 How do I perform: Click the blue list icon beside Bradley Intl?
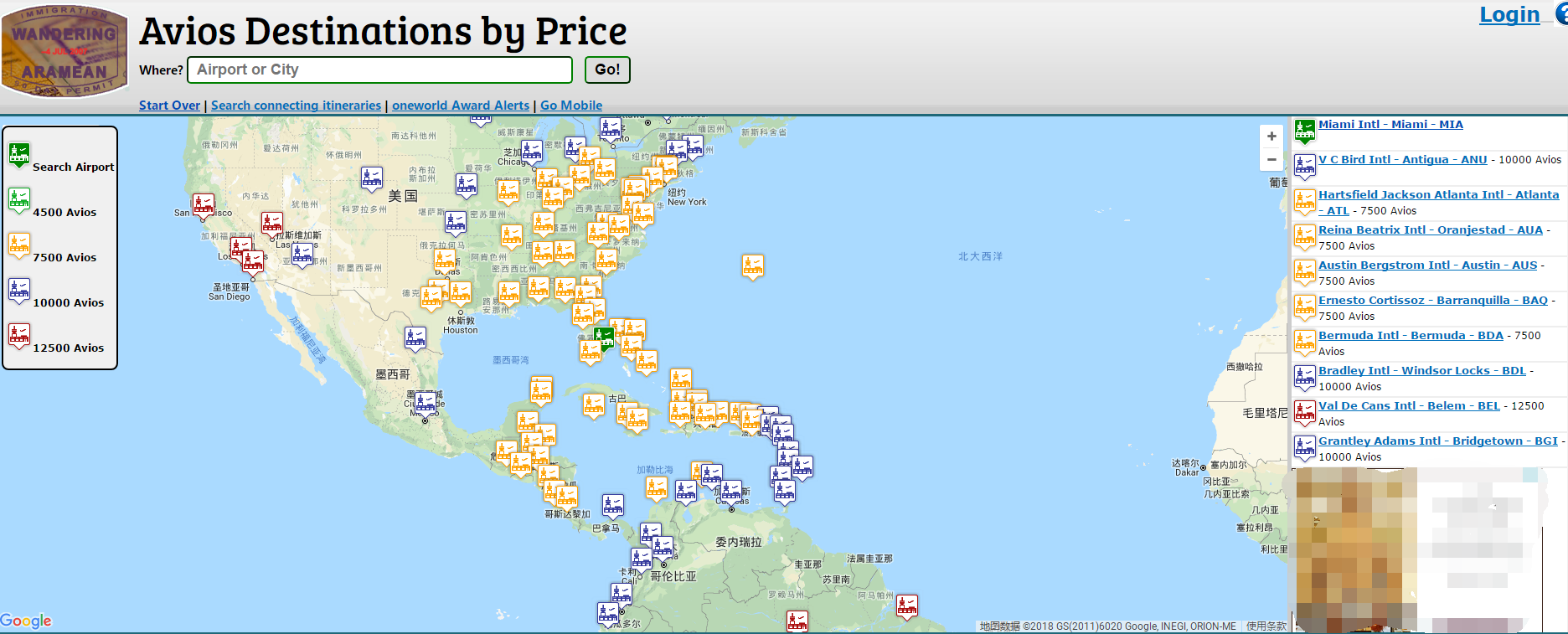[x=1305, y=378]
